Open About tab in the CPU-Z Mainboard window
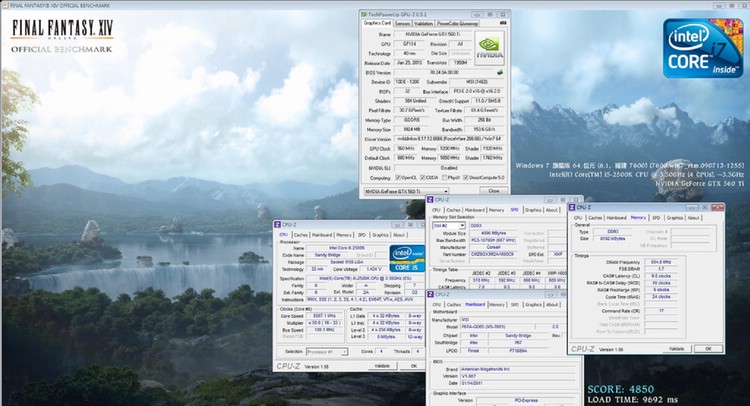 click(x=552, y=305)
